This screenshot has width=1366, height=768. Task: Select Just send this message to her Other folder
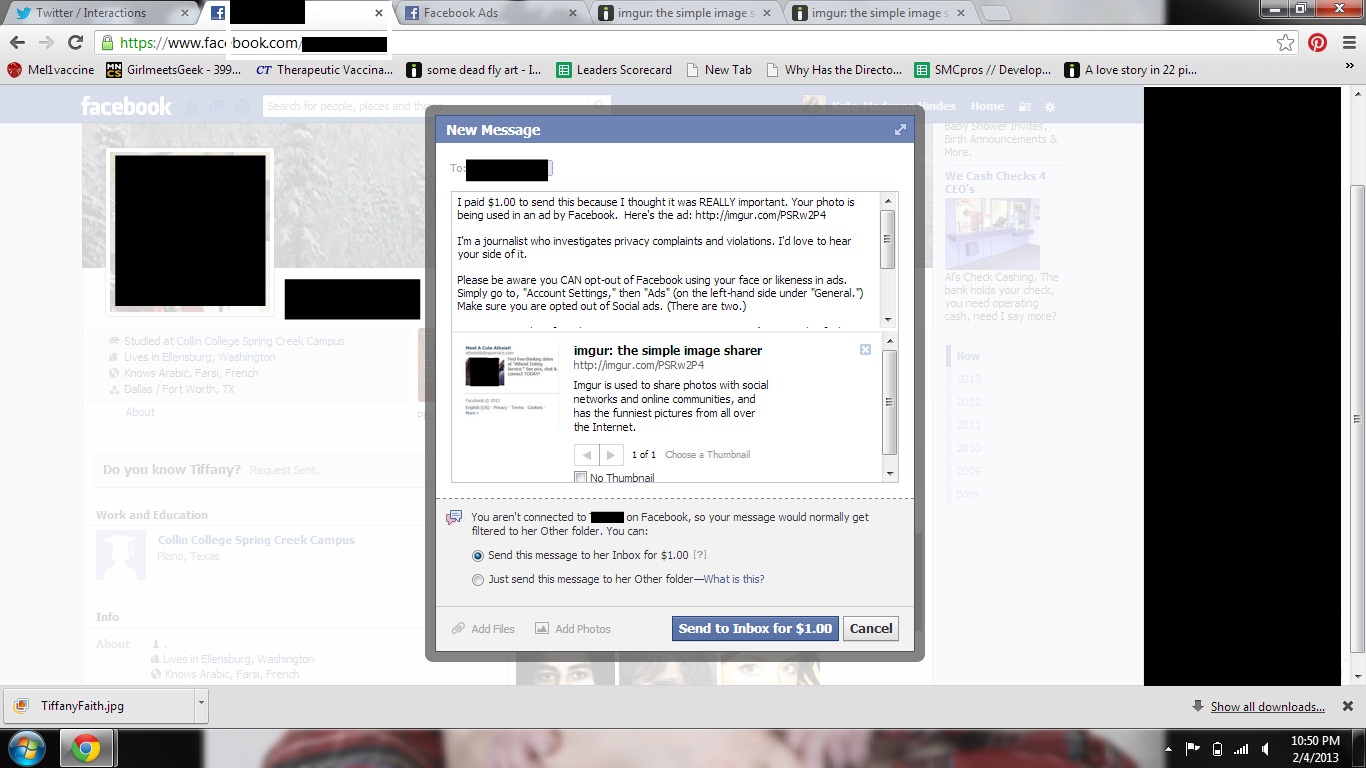pos(478,579)
